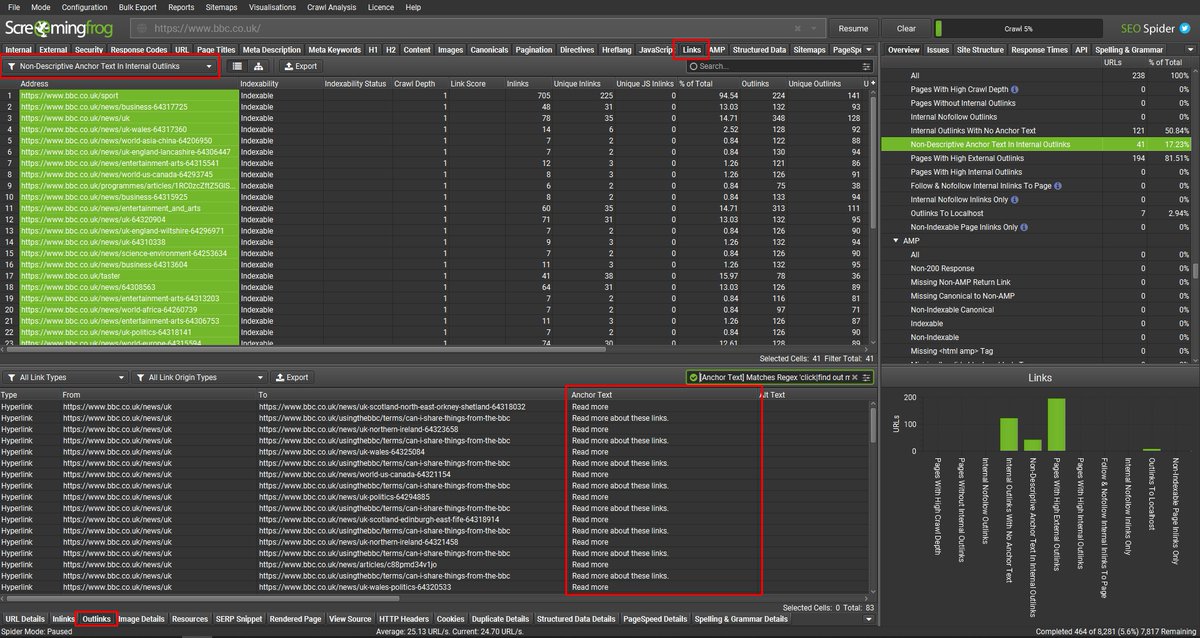
Task: Click info icon next to Pages With High Crawl Depth
Action: pyautogui.click(x=1014, y=89)
